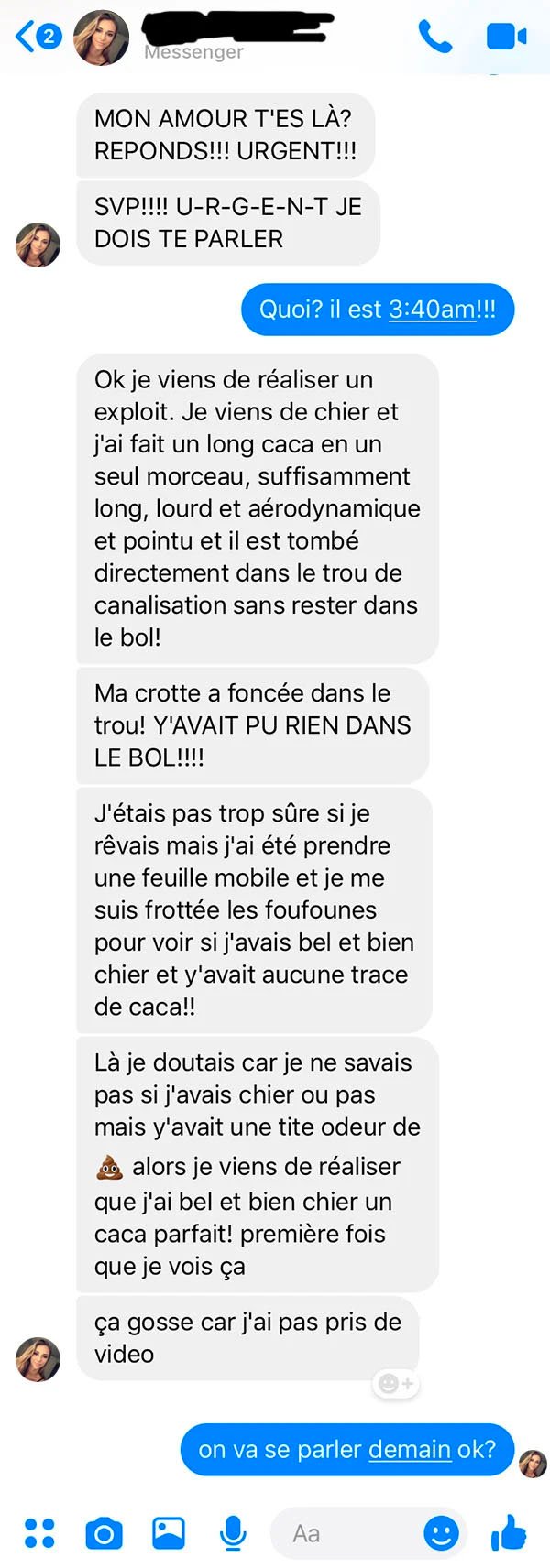Tap the 3:40am time link
The height and width of the screenshot is (1568, 550).
pyautogui.click(x=433, y=309)
